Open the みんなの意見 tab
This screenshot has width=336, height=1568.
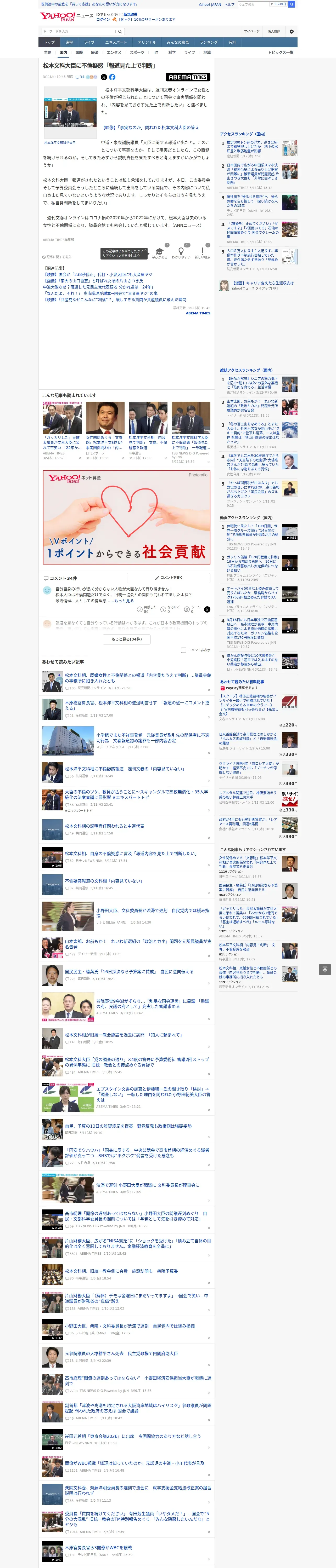tap(177, 42)
